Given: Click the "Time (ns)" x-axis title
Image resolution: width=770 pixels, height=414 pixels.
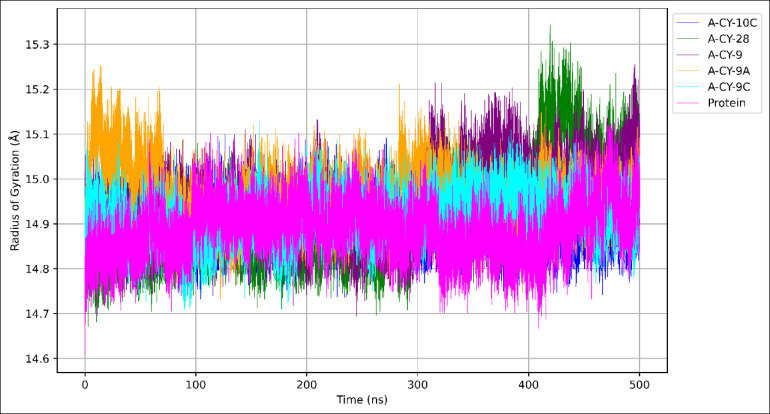Looking at the screenshot, I should pos(362,400).
